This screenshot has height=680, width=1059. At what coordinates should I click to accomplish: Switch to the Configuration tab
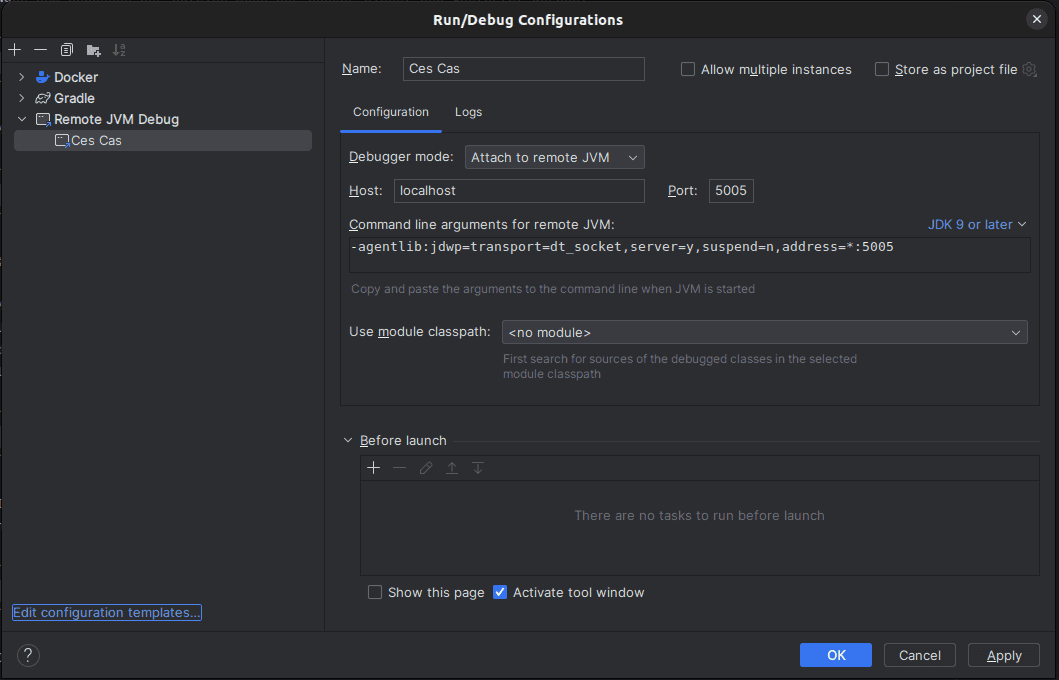point(390,112)
